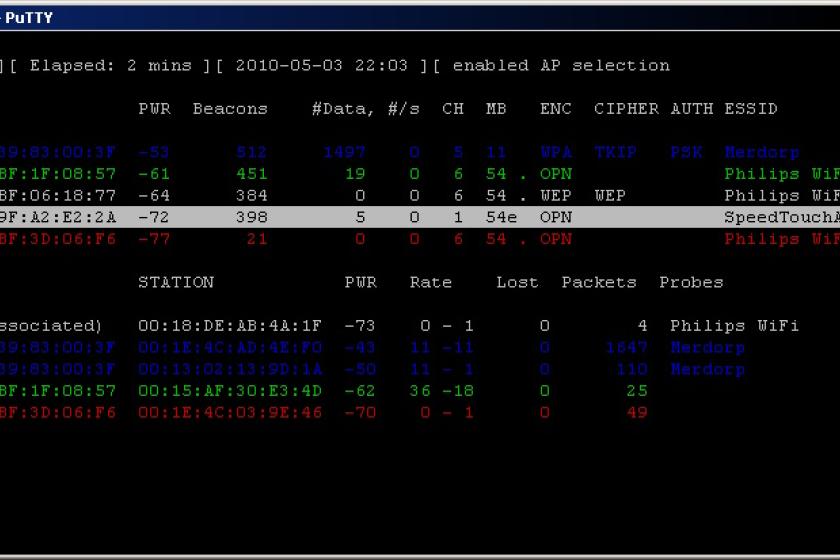Screen dimensions: 840x560
Task: Click the blue power value '-53'
Action: pos(154,152)
